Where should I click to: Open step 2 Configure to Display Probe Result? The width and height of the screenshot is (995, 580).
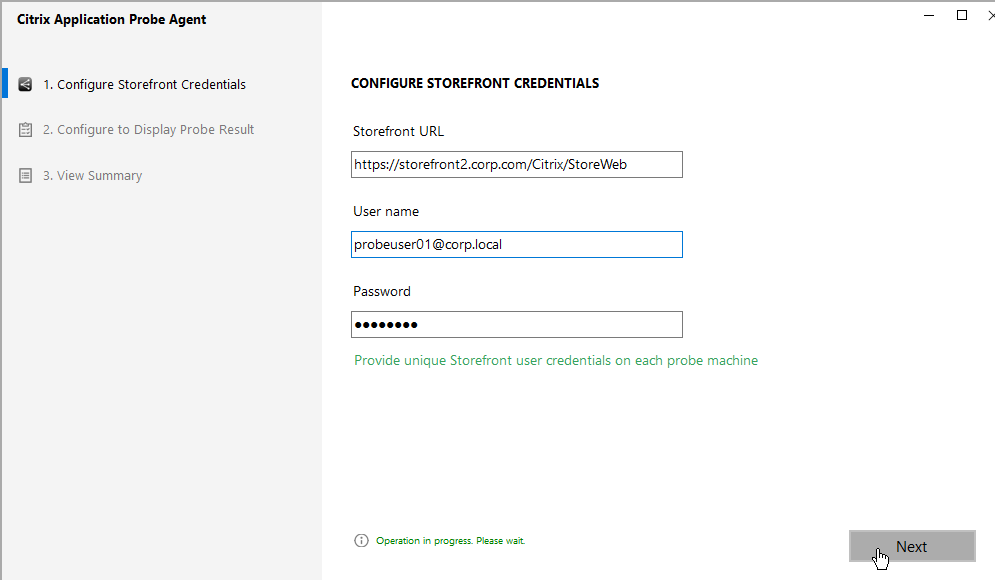(148, 129)
